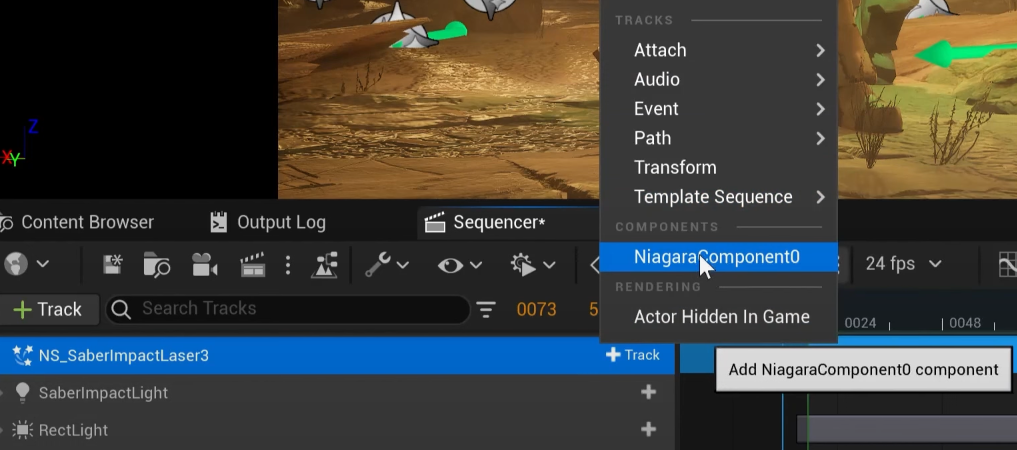Click the current frame value 0073
Screen dimensions: 1017x450
pos(536,309)
